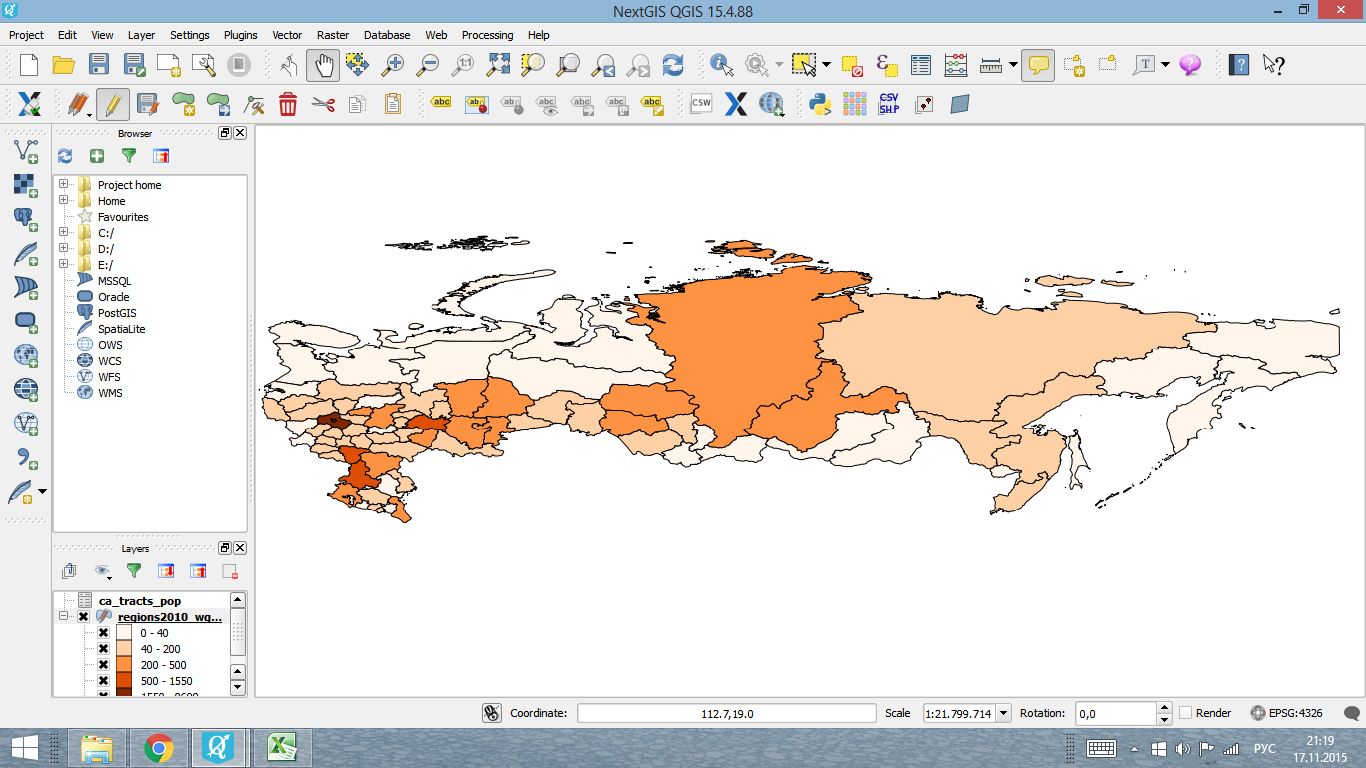1366x768 pixels.
Task: Filter browser with funnel icon
Action: (x=129, y=156)
